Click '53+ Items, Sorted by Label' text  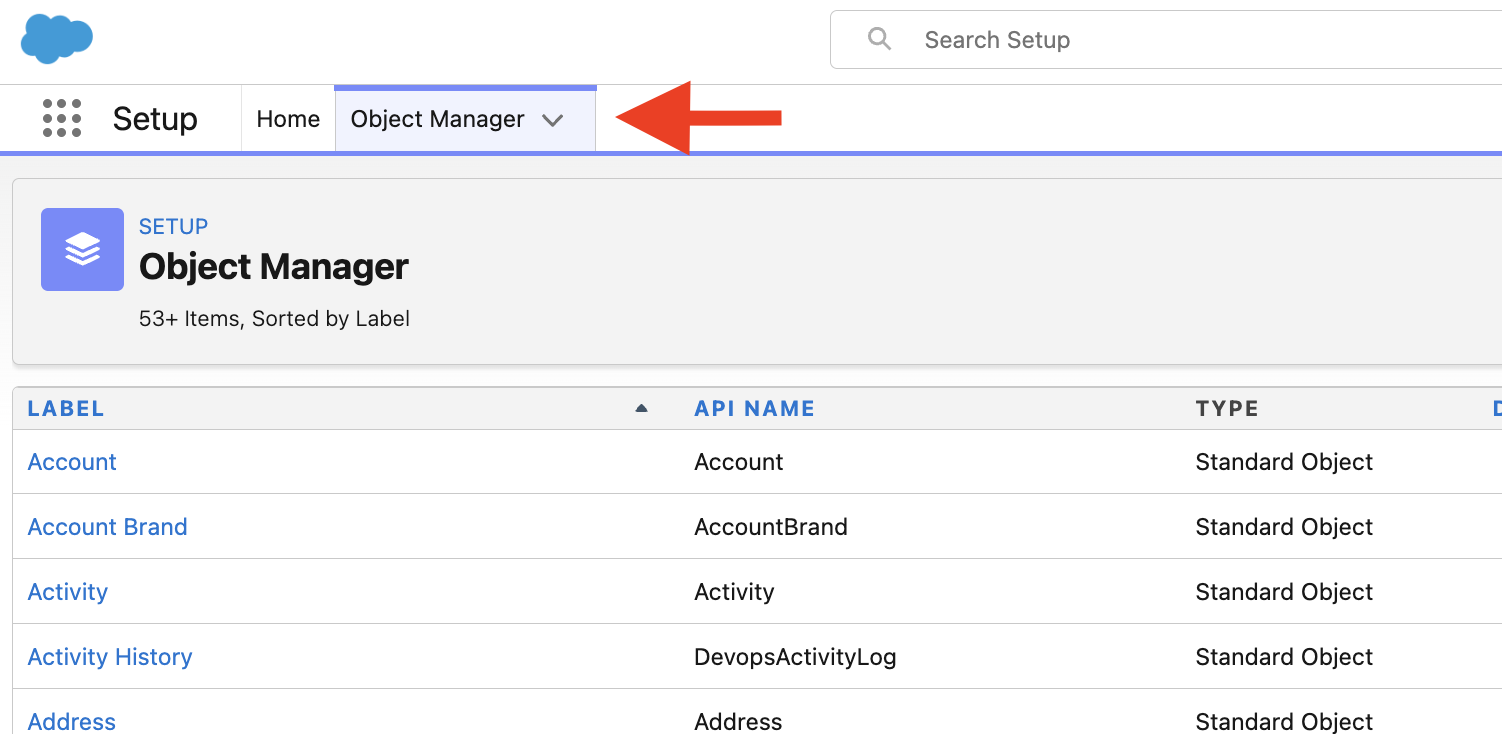tap(275, 319)
